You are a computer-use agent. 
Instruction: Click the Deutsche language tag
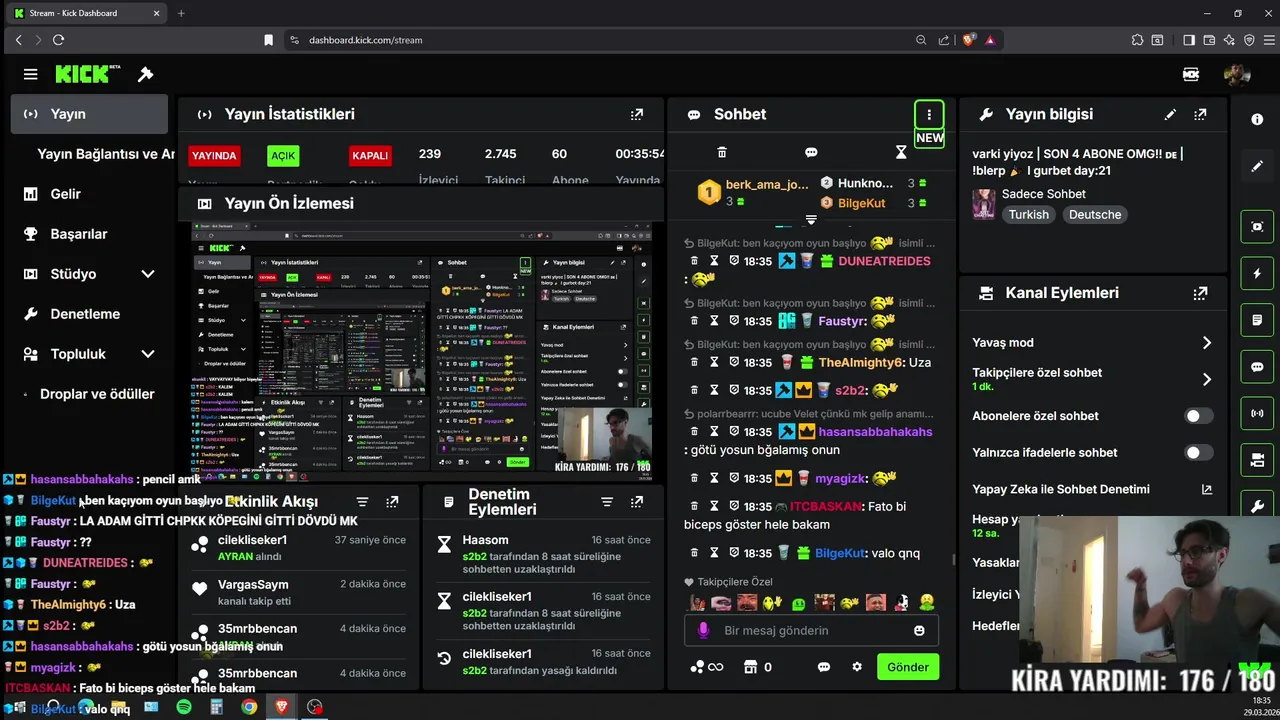(1095, 214)
